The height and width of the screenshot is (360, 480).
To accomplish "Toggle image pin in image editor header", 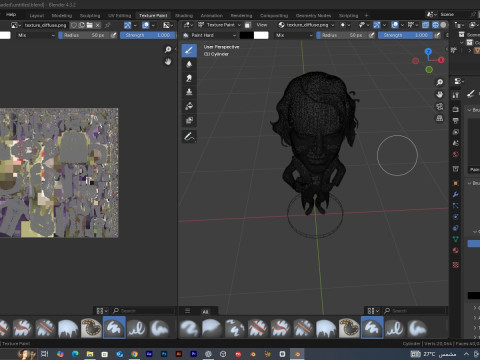I will [108, 25].
